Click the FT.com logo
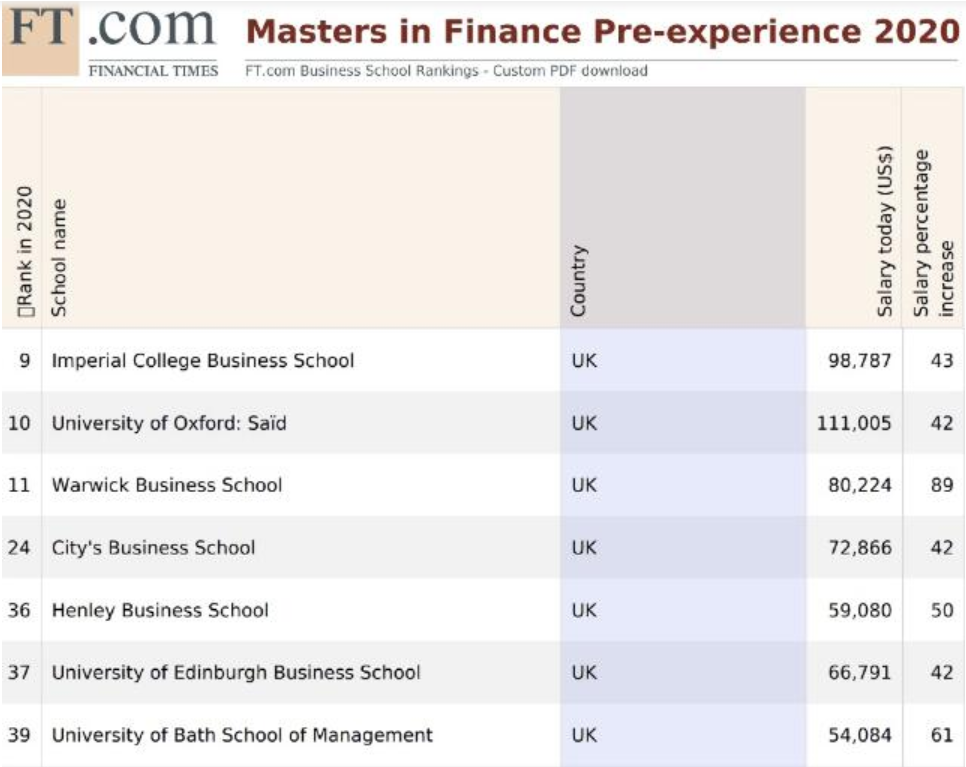Viewport: 966px width, 767px height. (x=112, y=30)
